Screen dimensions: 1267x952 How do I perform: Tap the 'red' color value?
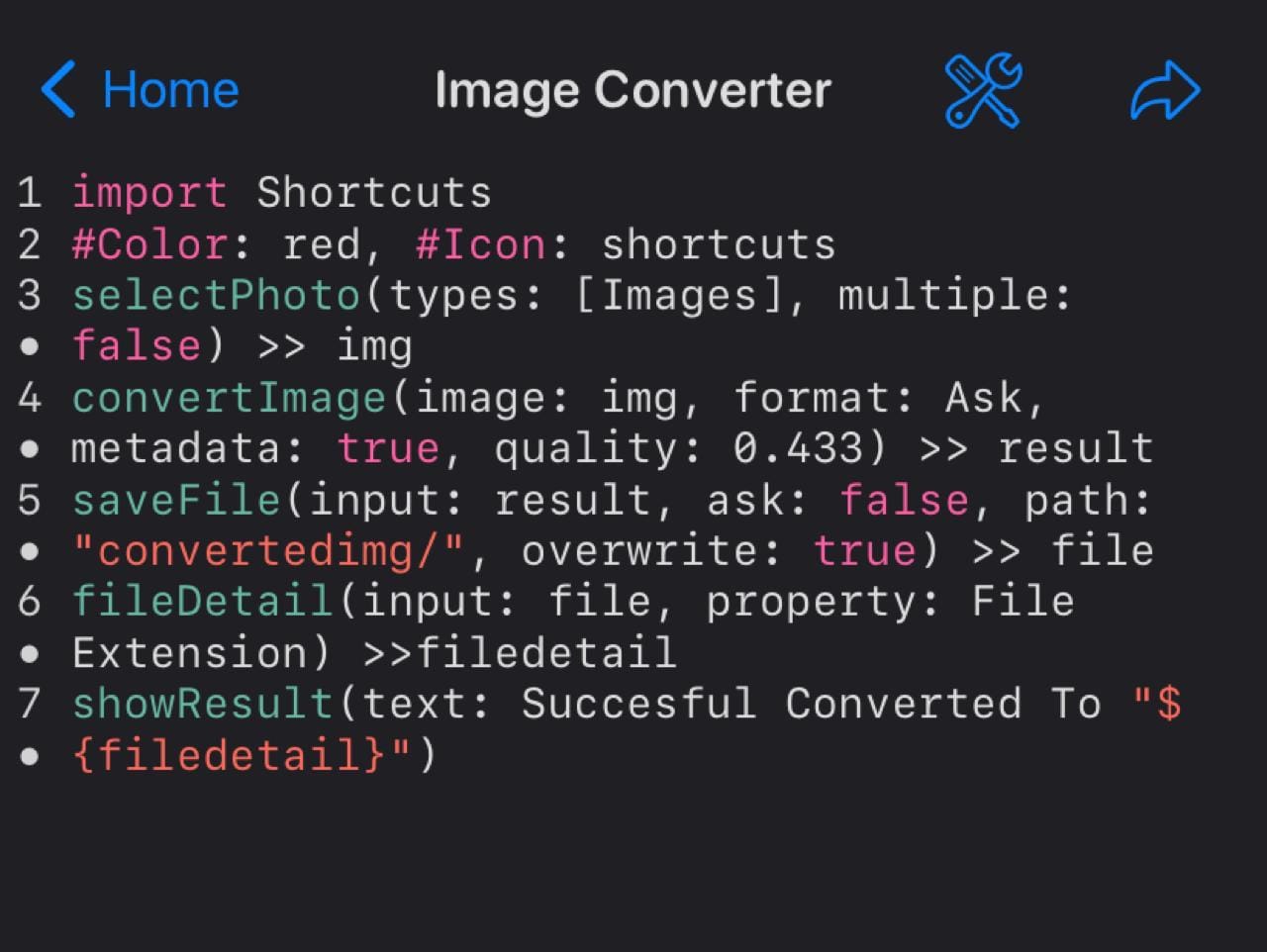coord(322,243)
